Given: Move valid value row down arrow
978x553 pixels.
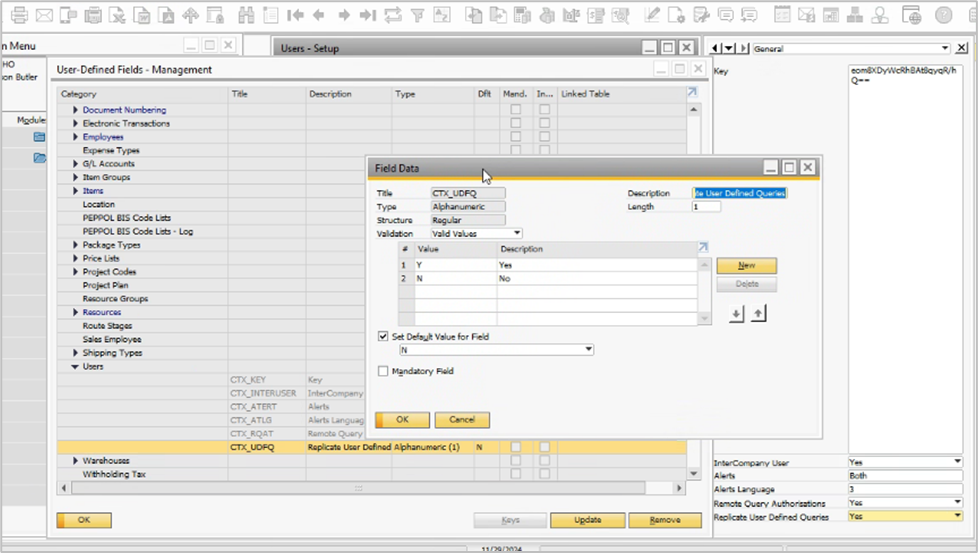Looking at the screenshot, I should [x=736, y=314].
